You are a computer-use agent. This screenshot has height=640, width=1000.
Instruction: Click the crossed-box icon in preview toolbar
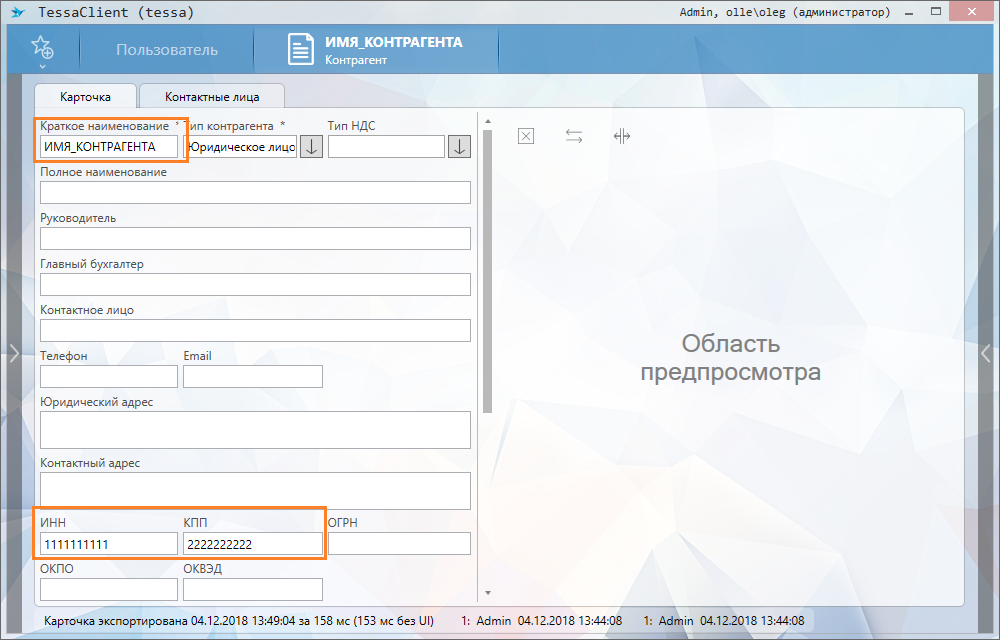click(x=526, y=136)
